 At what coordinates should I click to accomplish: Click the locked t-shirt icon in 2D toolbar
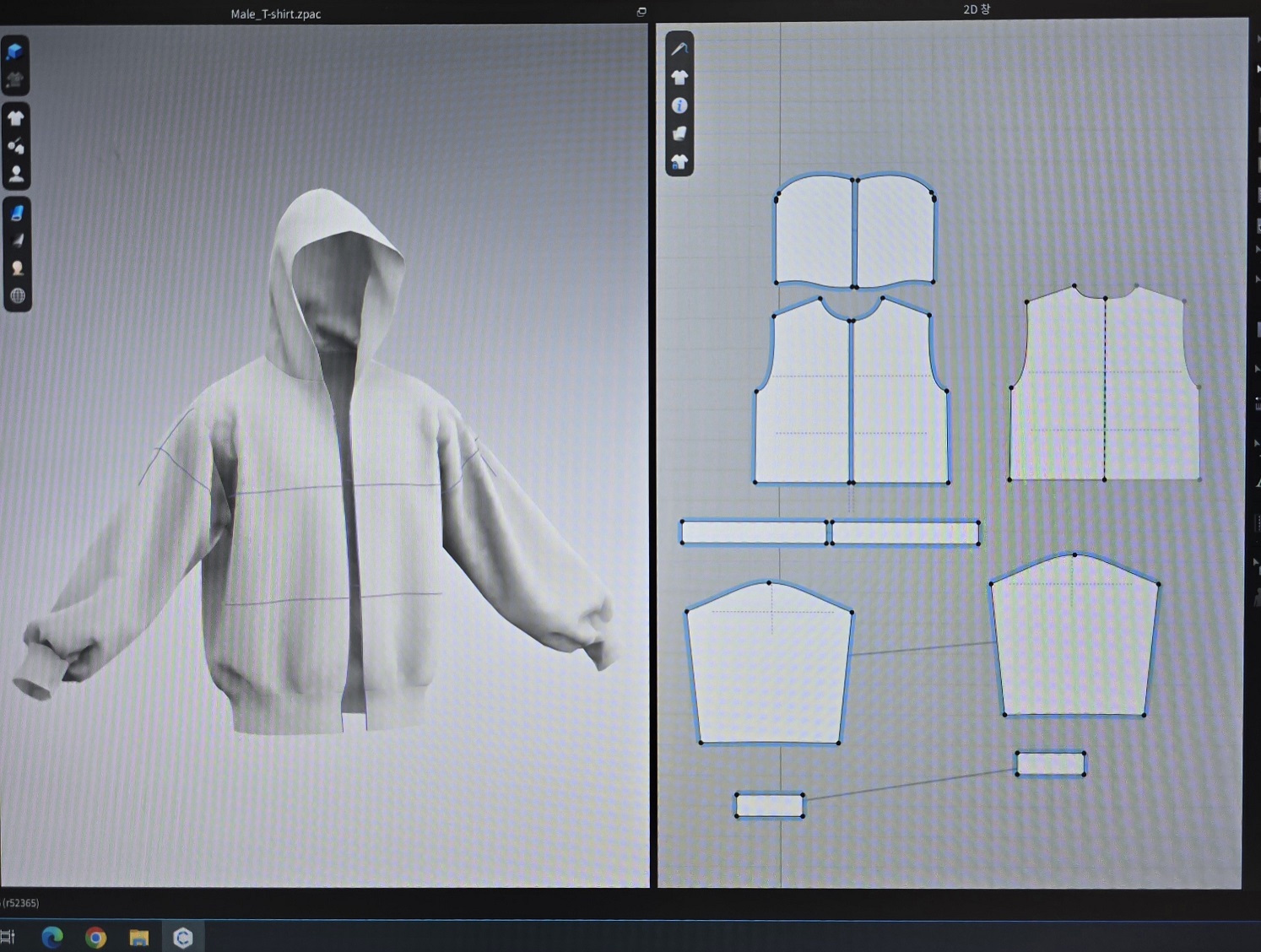pyautogui.click(x=679, y=161)
